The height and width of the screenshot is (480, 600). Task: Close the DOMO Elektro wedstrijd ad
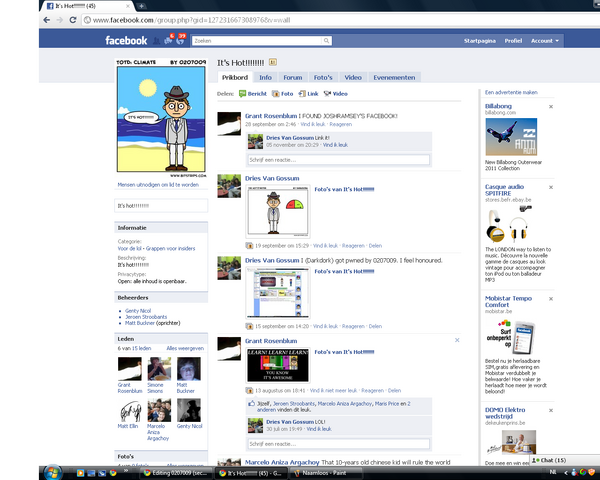tap(551, 410)
